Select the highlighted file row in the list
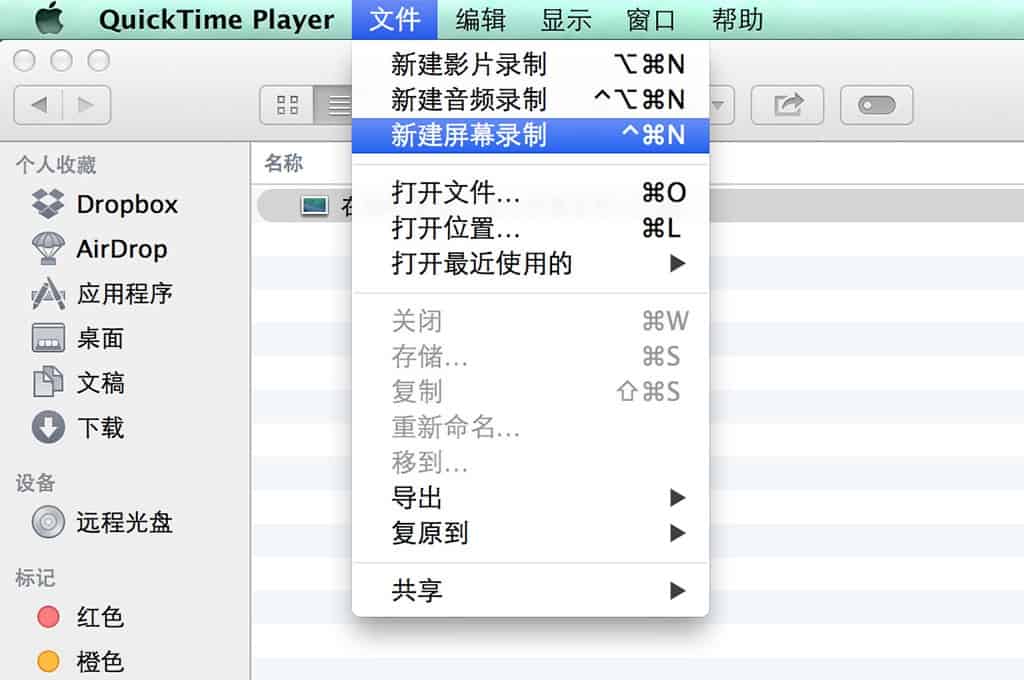Viewport: 1024px width, 680px height. pyautogui.click(x=640, y=206)
